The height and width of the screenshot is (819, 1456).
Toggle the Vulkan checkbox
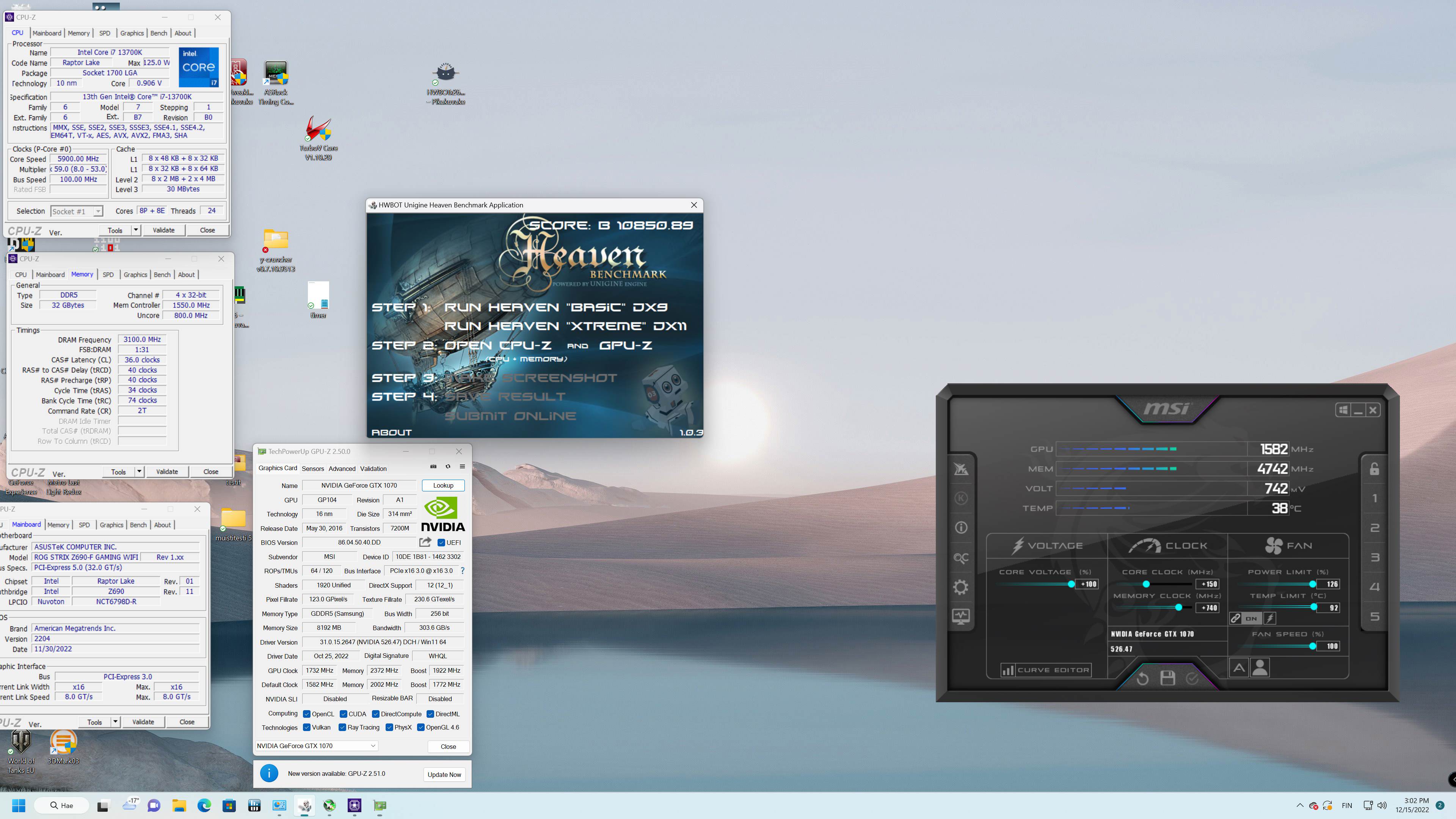coord(307,728)
